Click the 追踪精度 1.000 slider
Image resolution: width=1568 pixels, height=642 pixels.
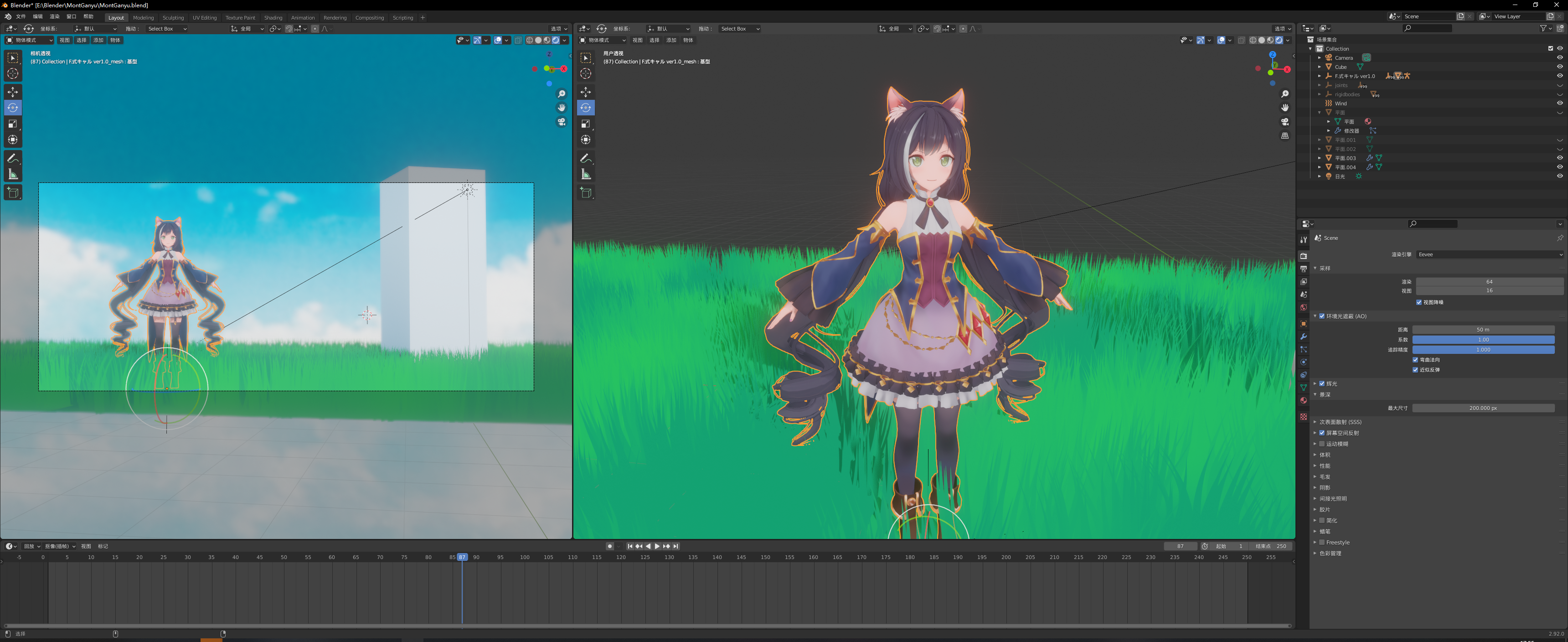point(1483,350)
